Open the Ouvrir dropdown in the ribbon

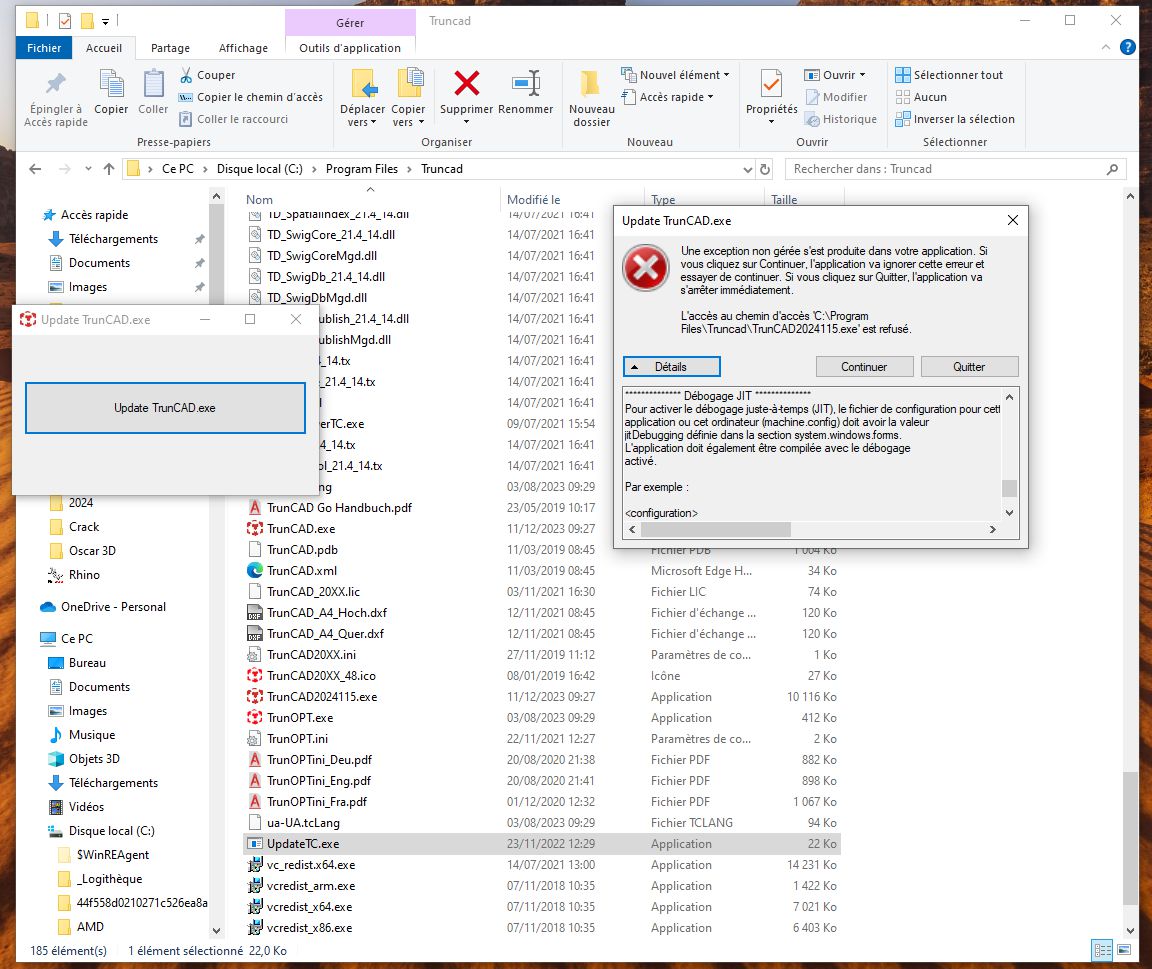pos(835,75)
